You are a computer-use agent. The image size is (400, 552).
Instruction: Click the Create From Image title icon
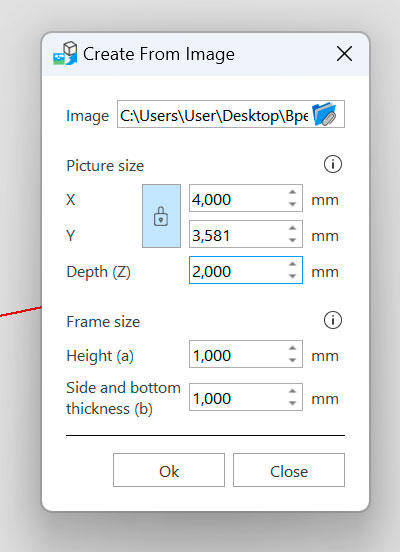65,54
